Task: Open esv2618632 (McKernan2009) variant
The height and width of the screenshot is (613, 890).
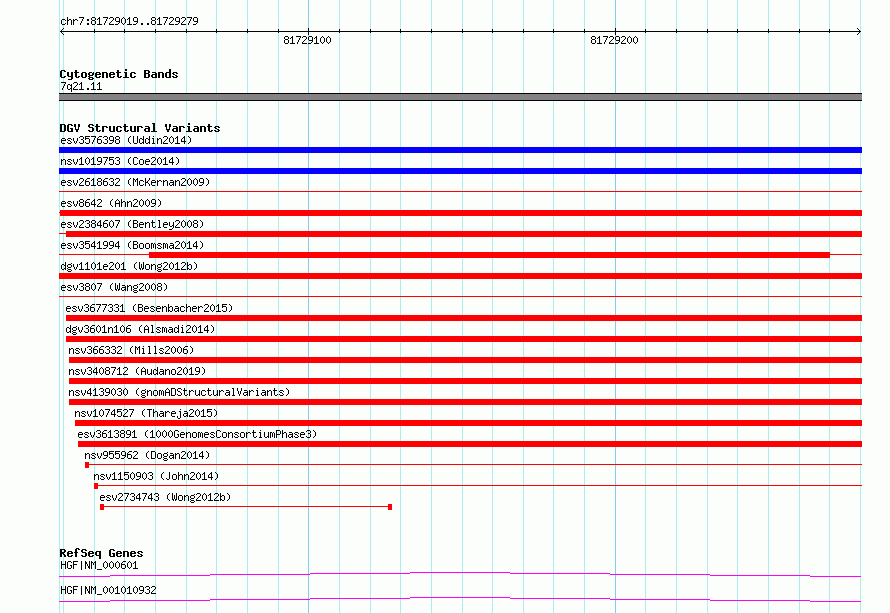Action: click(135, 182)
